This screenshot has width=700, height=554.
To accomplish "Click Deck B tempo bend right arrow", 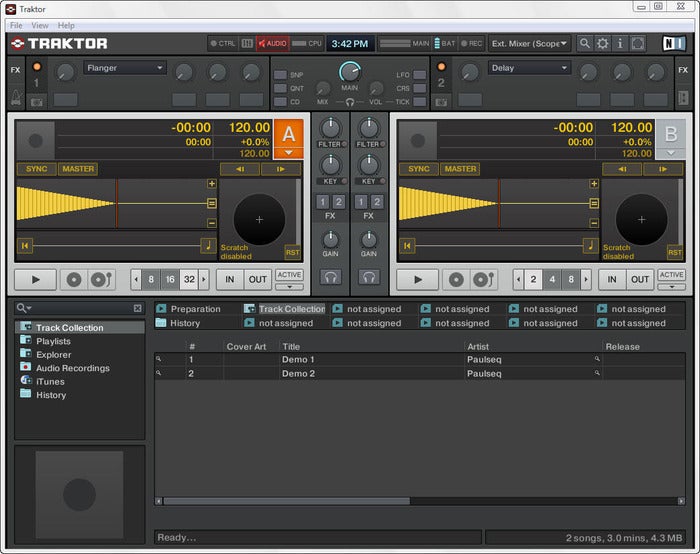I will pyautogui.click(x=663, y=169).
